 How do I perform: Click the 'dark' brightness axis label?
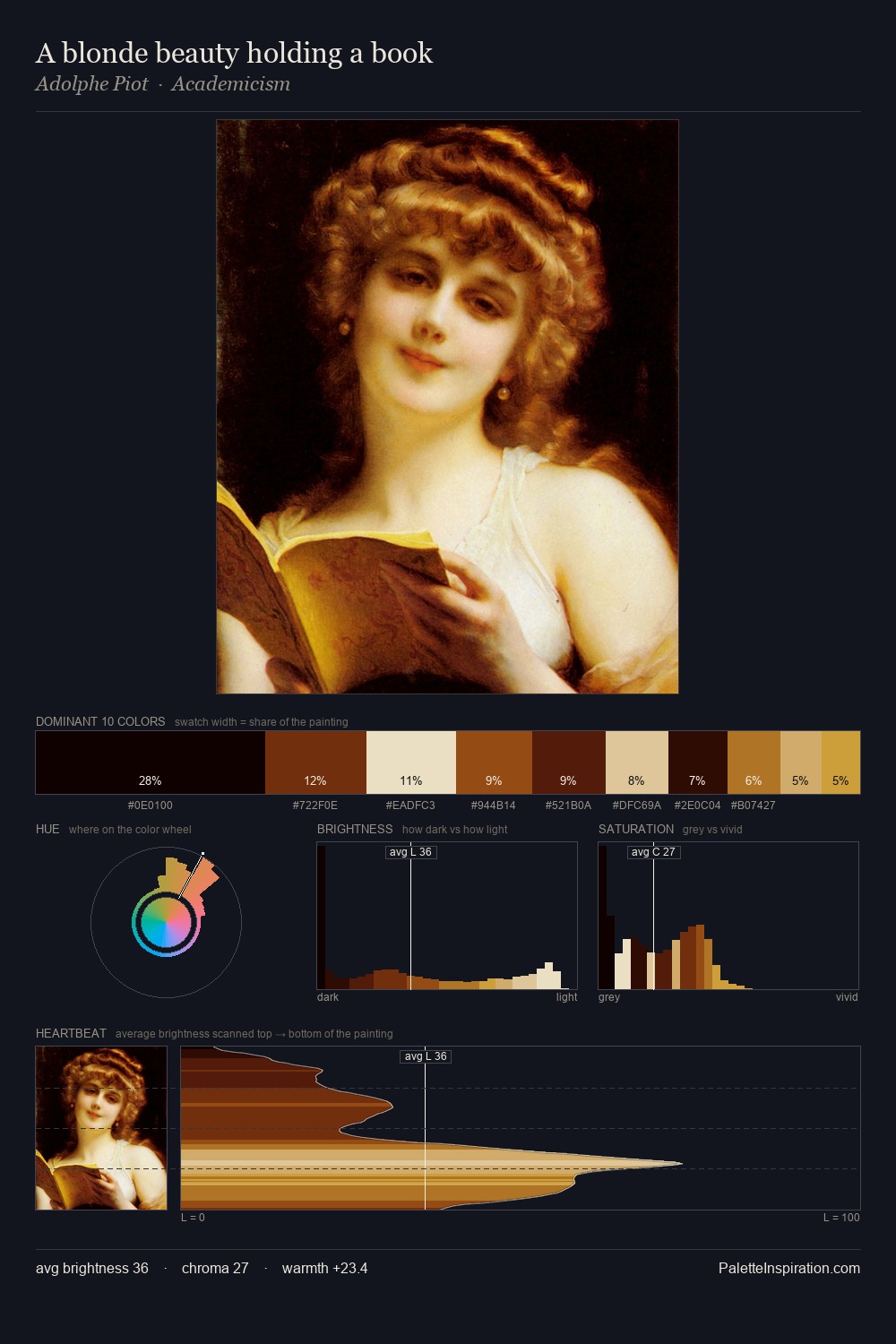(328, 997)
